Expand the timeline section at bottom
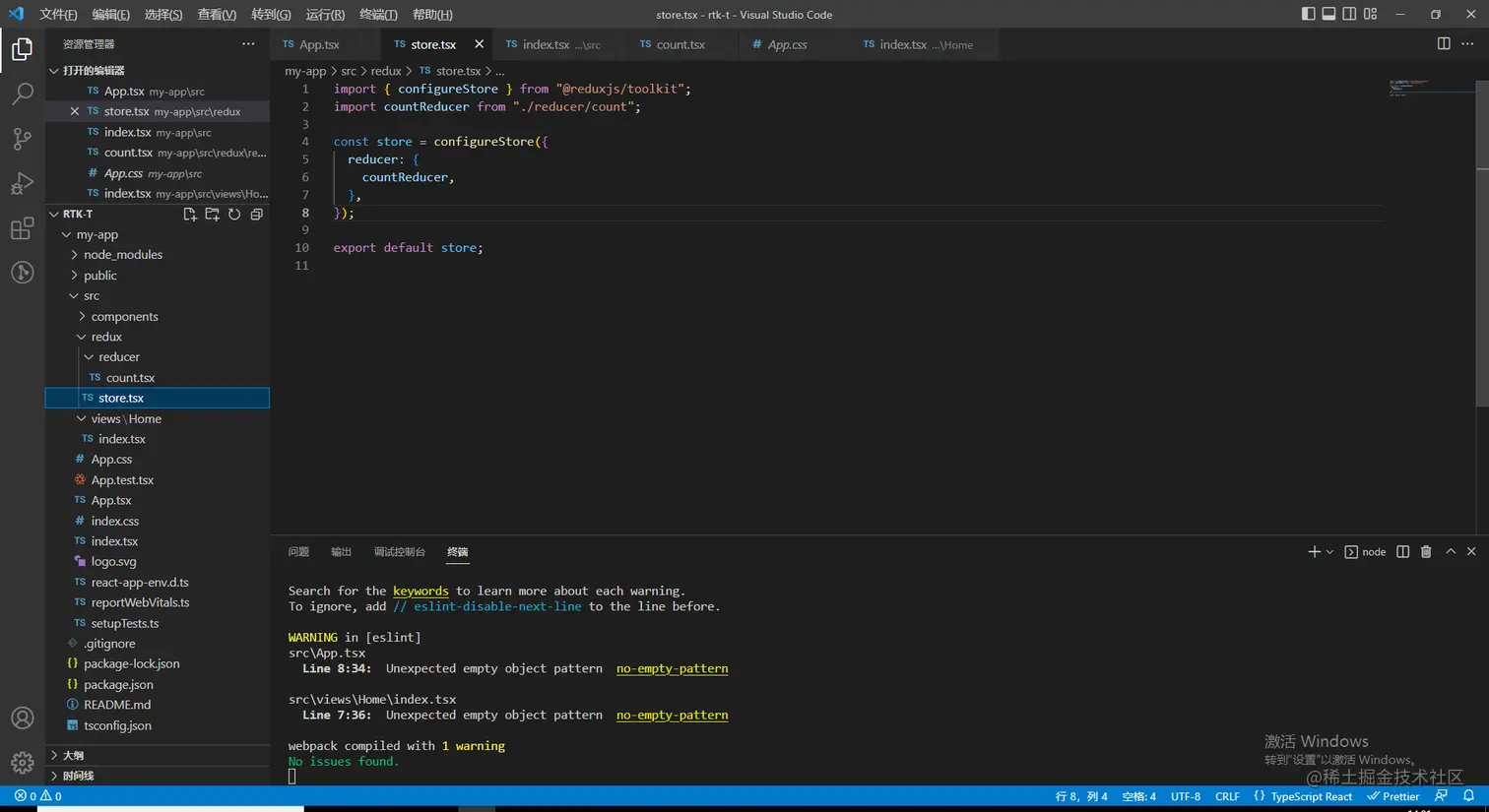Image resolution: width=1489 pixels, height=812 pixels. [158, 776]
